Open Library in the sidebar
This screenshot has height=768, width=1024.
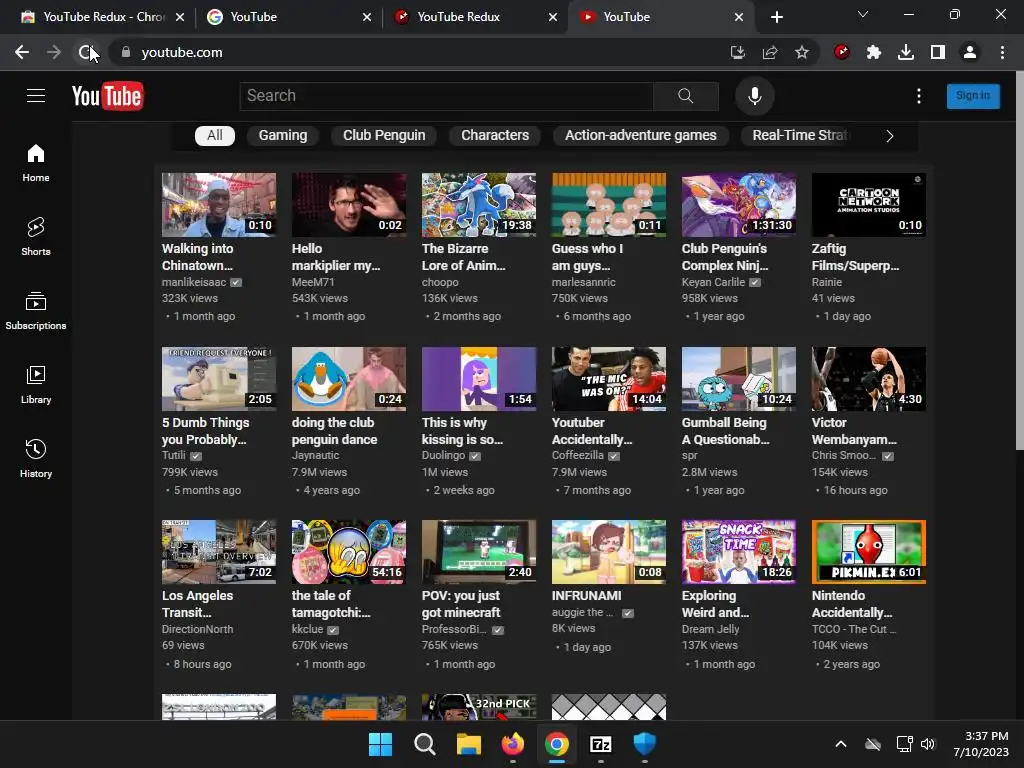(x=36, y=385)
